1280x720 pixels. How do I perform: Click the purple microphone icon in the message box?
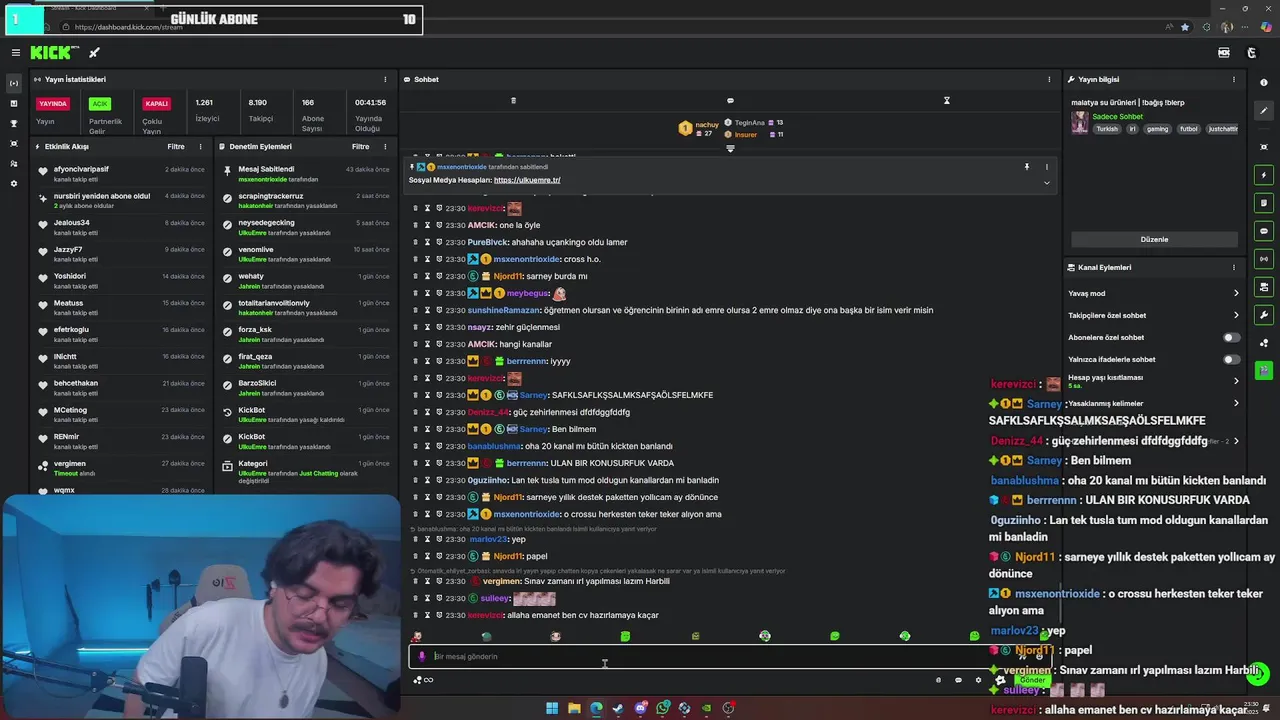[422, 657]
